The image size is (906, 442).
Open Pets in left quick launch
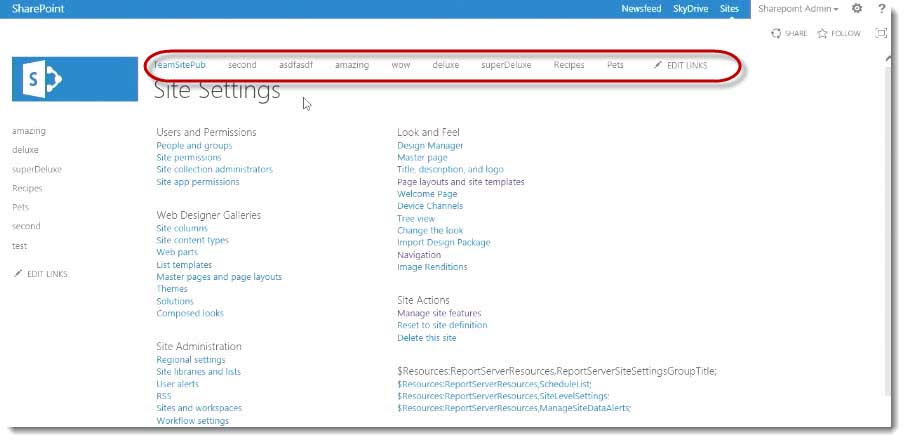[x=20, y=207]
